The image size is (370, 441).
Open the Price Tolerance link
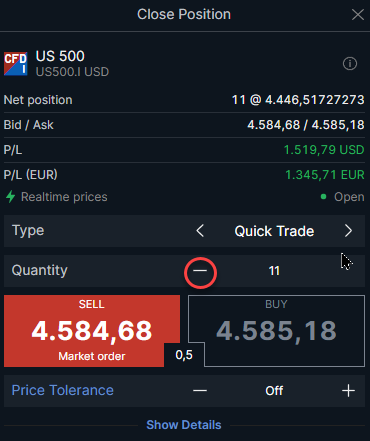[x=63, y=390]
